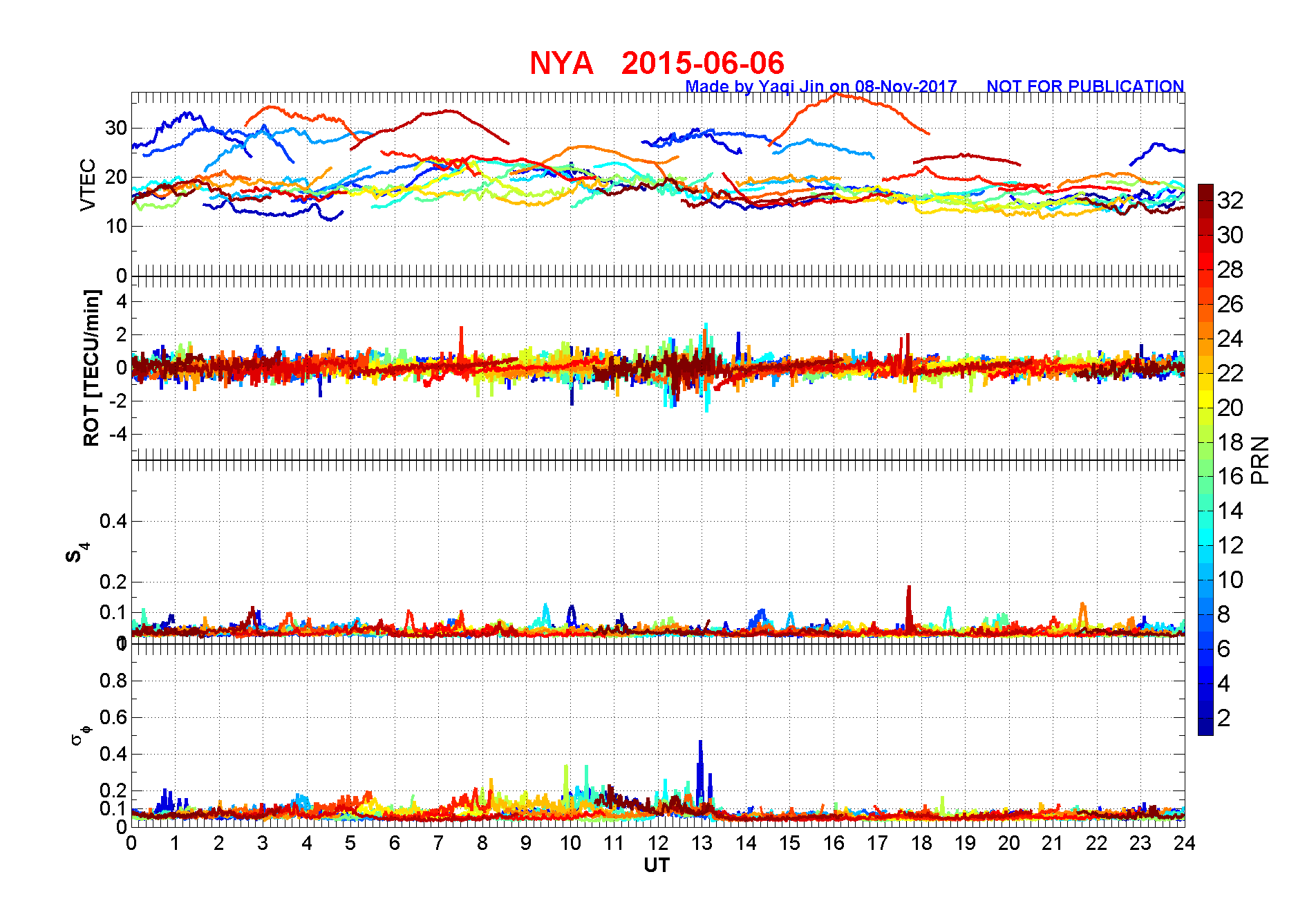Screen dimensions: 1316x919
Task: Click colorbar tick label 30
Action: click(1230, 235)
